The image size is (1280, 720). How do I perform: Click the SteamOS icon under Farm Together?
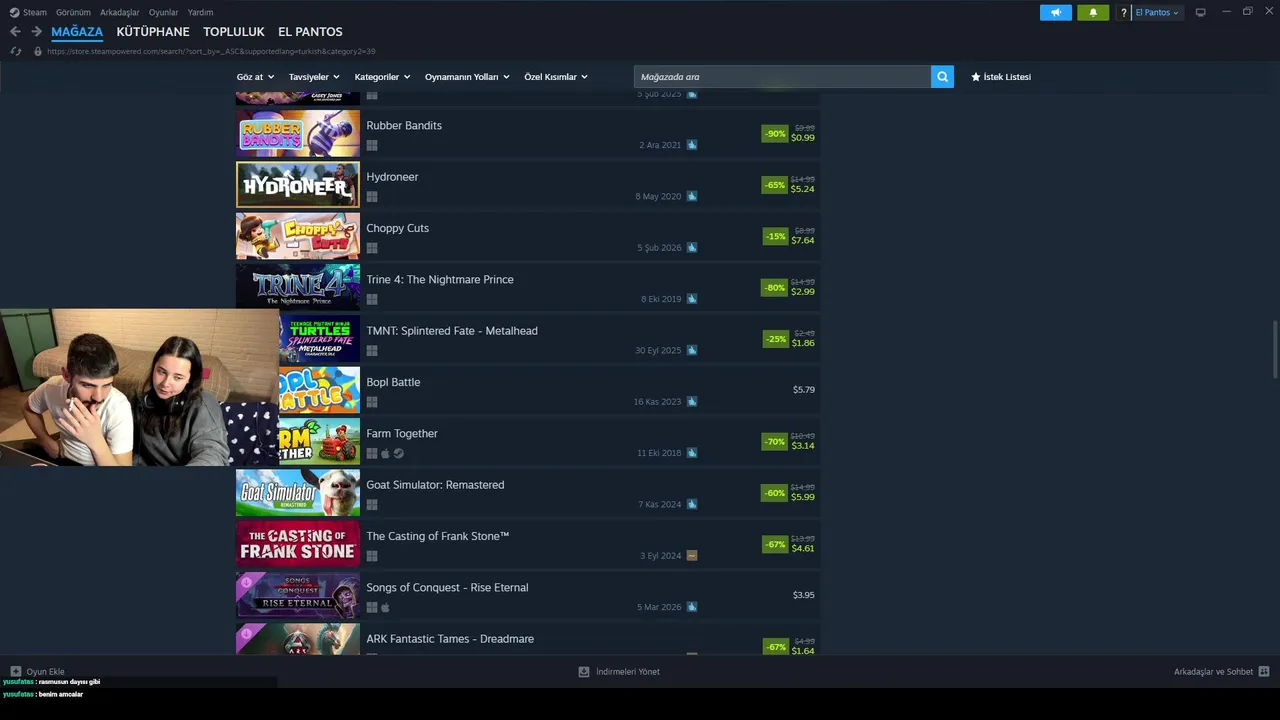click(x=399, y=453)
